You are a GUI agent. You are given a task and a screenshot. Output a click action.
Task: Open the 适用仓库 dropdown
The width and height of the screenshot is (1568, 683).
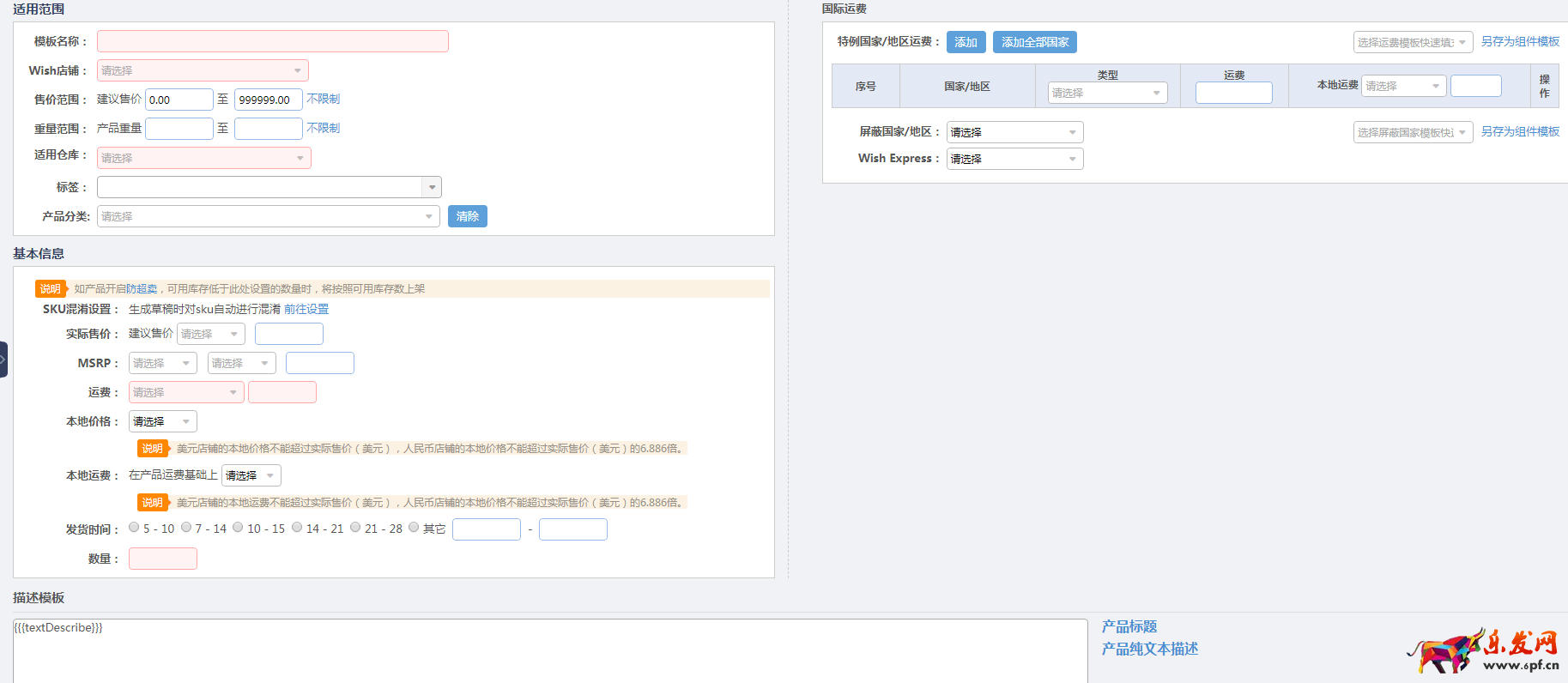point(203,158)
